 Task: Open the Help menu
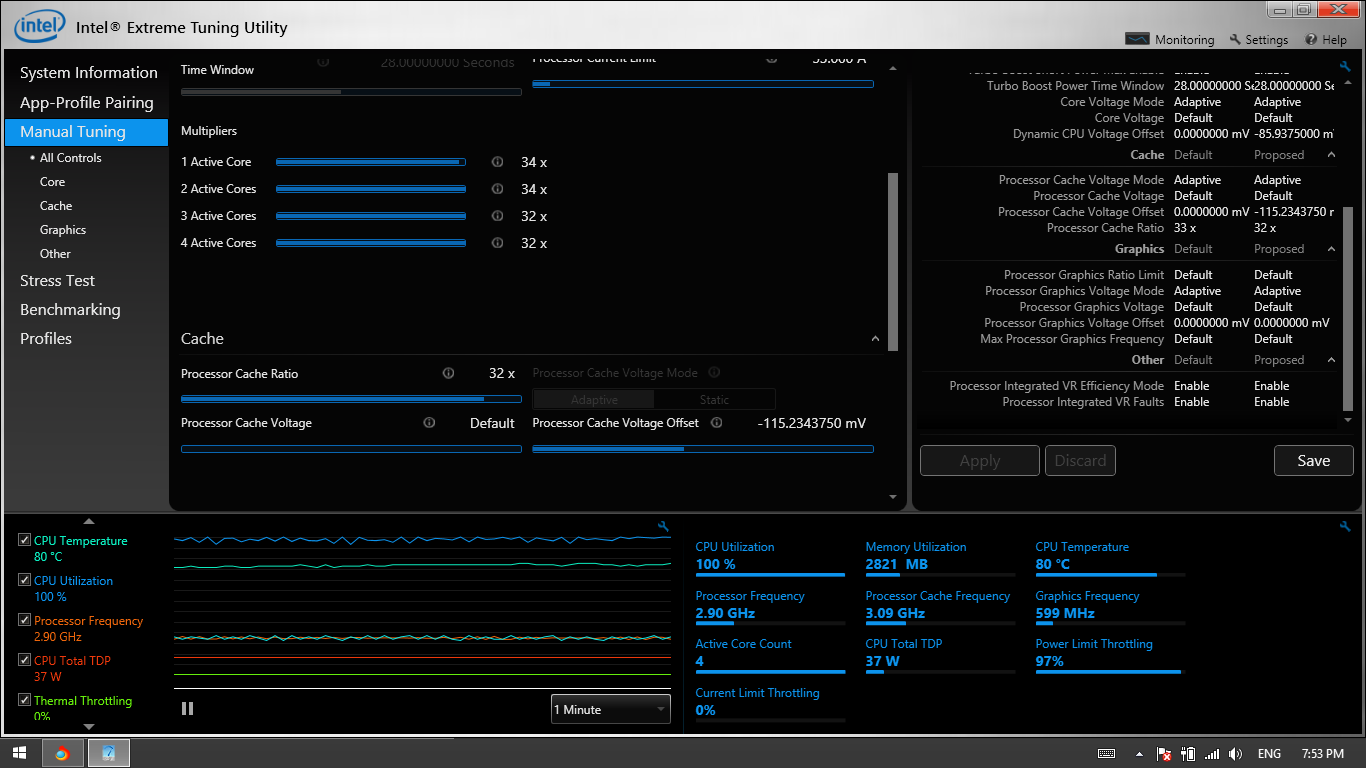click(1326, 40)
